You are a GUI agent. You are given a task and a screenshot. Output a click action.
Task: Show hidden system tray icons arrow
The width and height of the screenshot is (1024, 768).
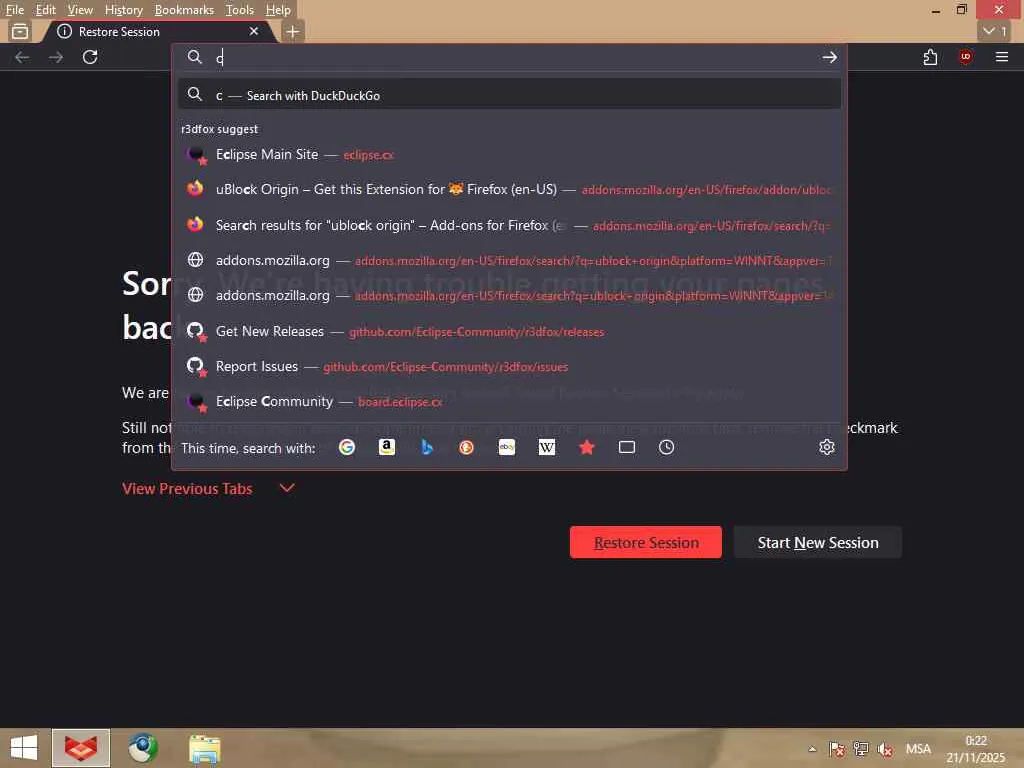pyautogui.click(x=812, y=749)
